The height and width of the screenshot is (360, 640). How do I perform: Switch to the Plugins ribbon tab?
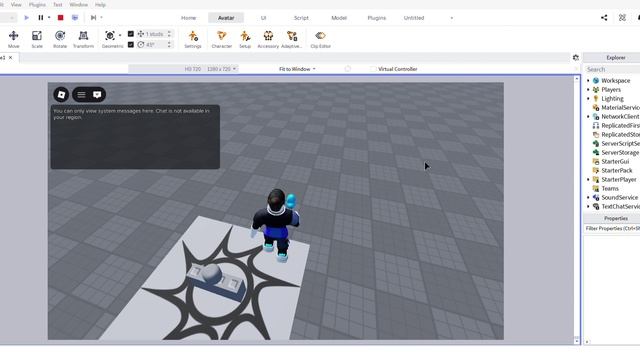pos(376,18)
